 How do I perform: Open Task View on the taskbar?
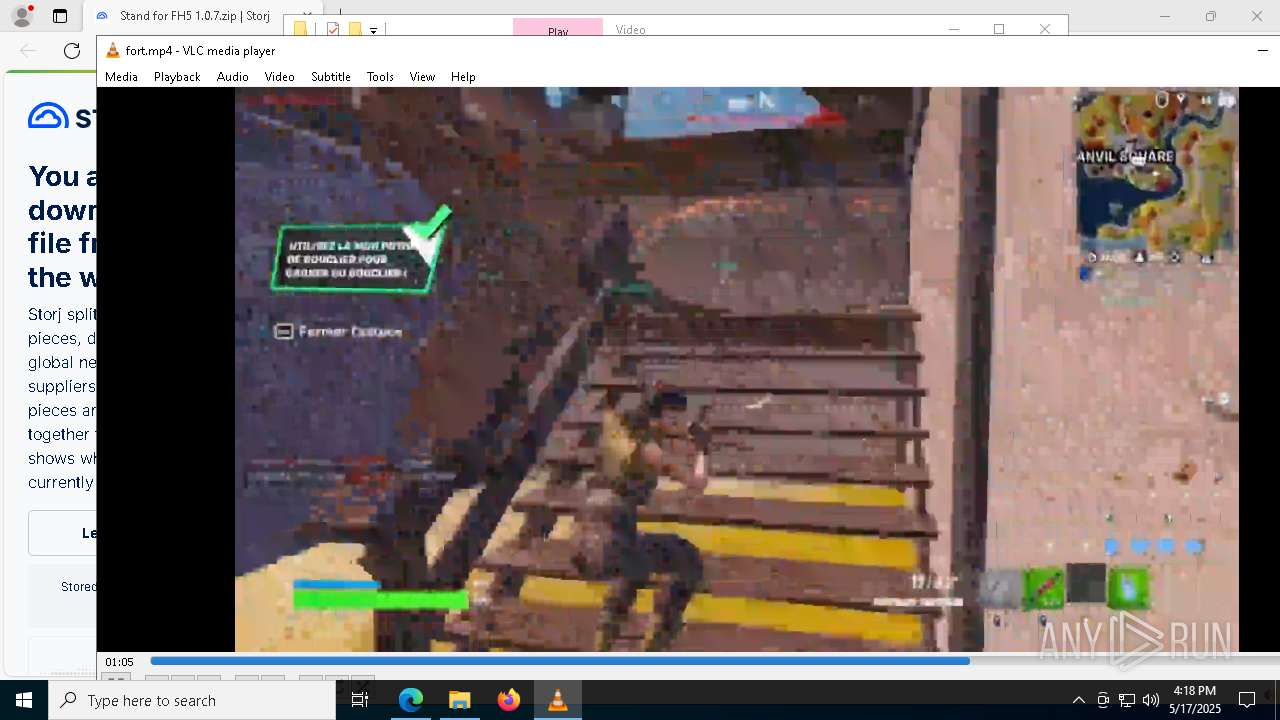(361, 700)
